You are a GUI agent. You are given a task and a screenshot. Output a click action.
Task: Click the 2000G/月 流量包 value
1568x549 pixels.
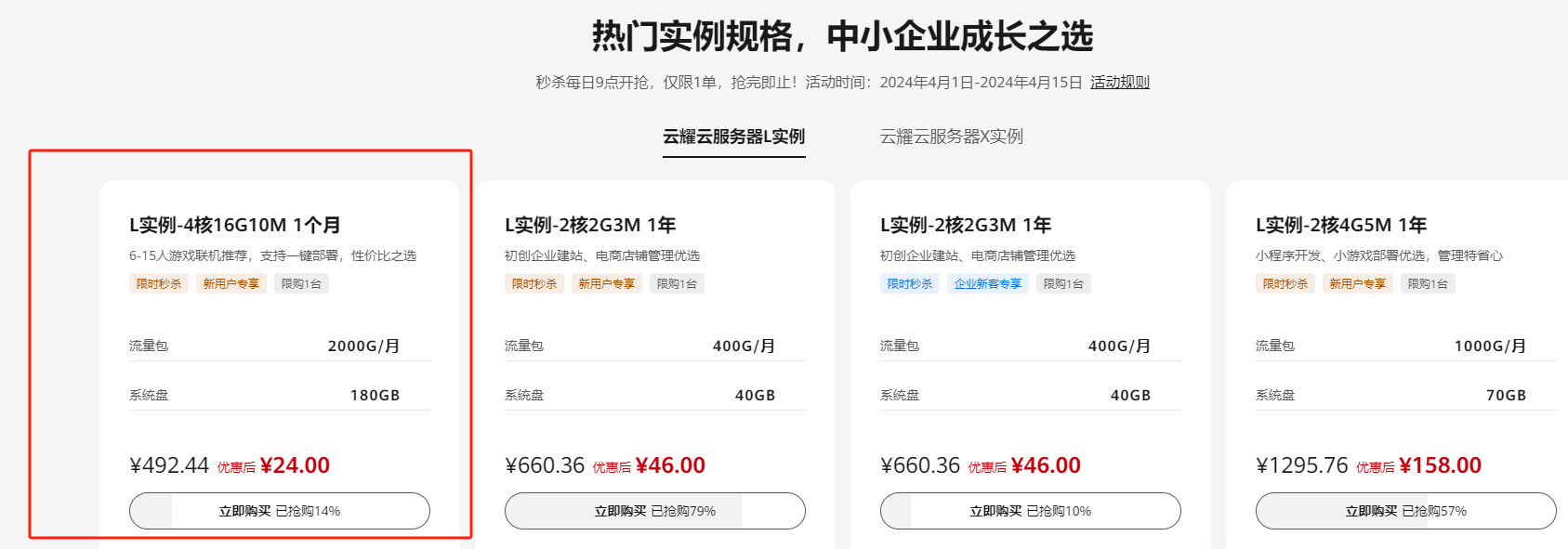click(363, 346)
